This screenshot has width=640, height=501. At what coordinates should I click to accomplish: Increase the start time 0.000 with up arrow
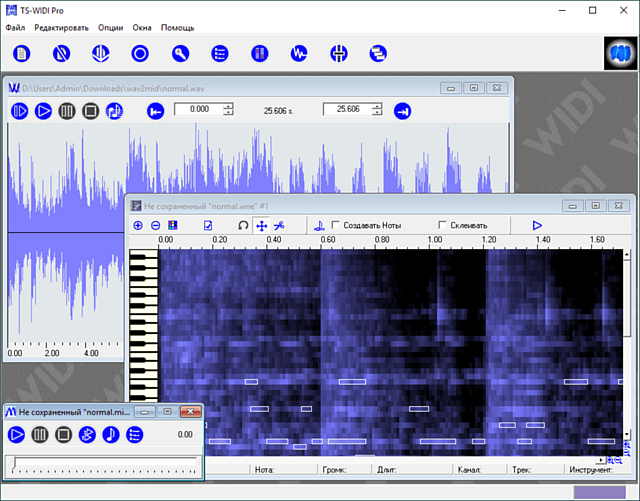pyautogui.click(x=228, y=106)
